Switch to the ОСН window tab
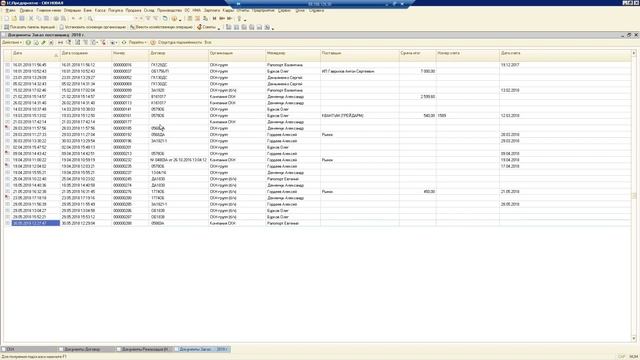The height and width of the screenshot is (360, 640). (29, 349)
